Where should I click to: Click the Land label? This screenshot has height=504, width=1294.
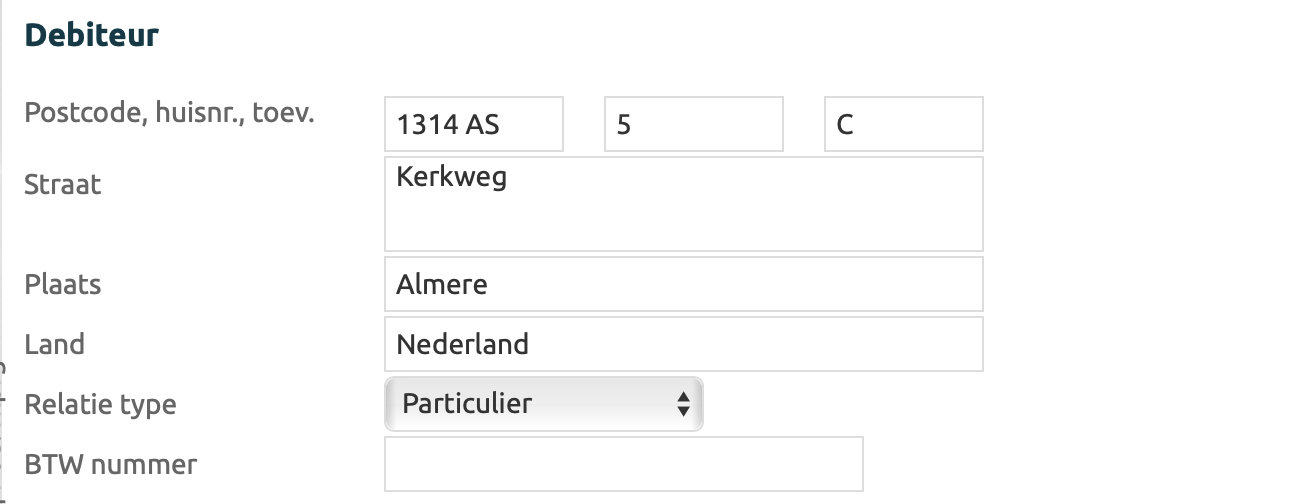[x=55, y=345]
